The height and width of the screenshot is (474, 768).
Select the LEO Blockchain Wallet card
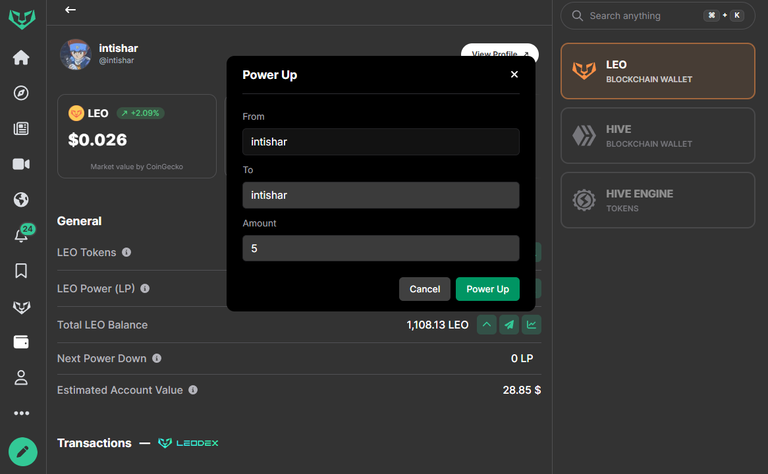[x=657, y=71]
